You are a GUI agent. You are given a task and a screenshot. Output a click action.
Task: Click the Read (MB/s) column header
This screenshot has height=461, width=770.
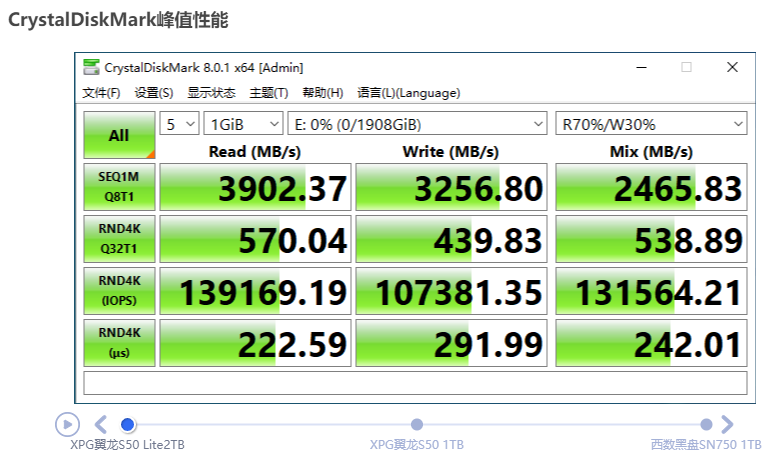[254, 152]
